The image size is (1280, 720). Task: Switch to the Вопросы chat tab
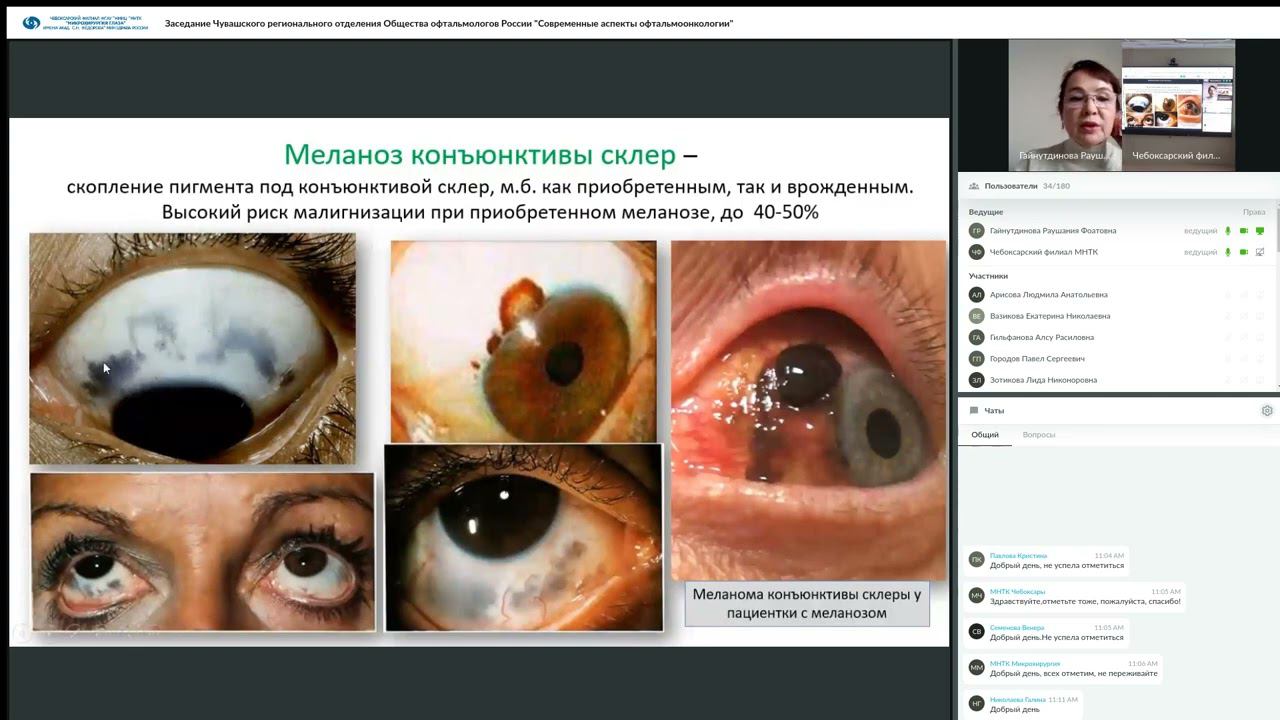pyautogui.click(x=1039, y=435)
